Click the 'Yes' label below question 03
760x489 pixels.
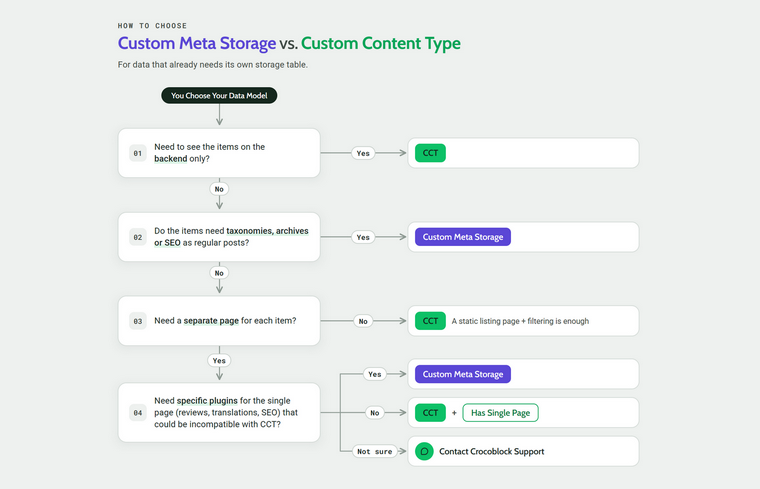(x=219, y=361)
